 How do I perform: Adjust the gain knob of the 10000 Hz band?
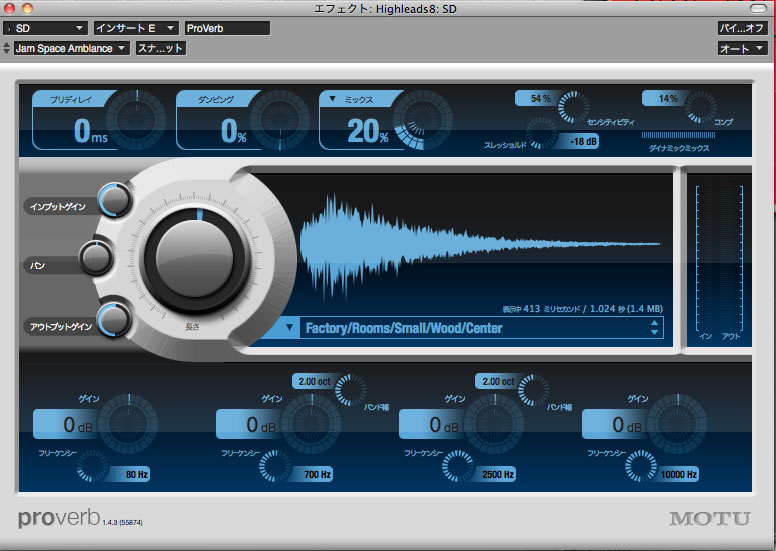click(x=678, y=424)
